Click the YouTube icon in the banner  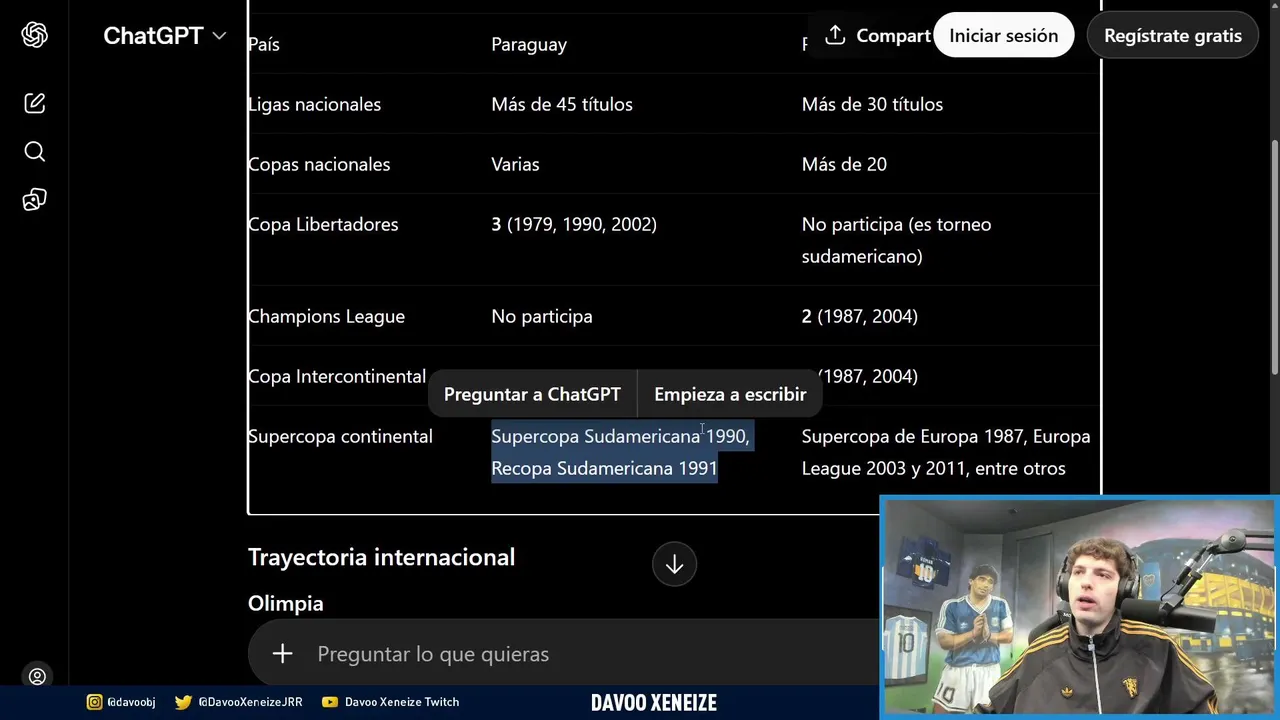(330, 702)
